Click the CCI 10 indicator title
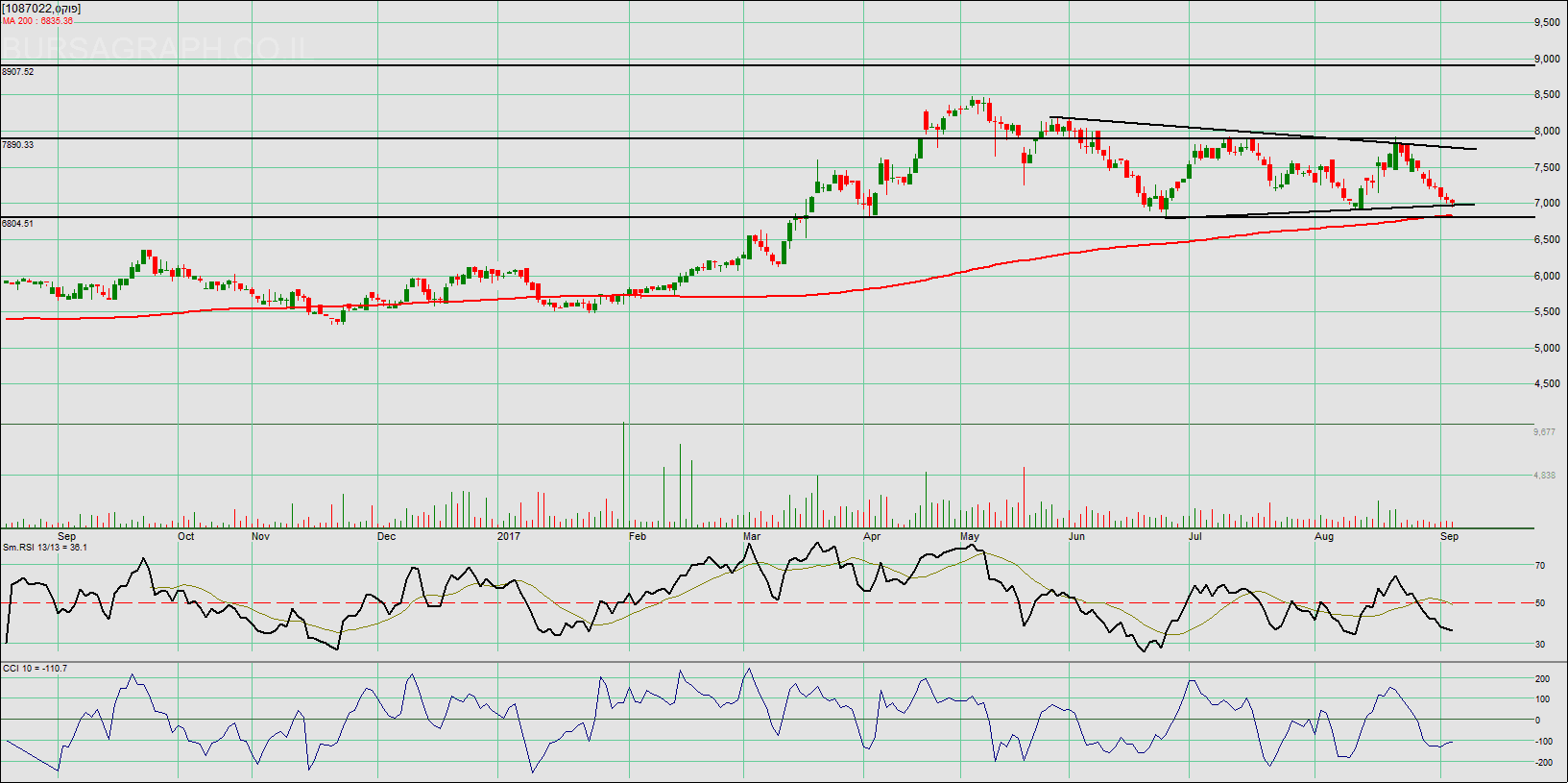Screen dimensions: 1568x783 pos(36,669)
